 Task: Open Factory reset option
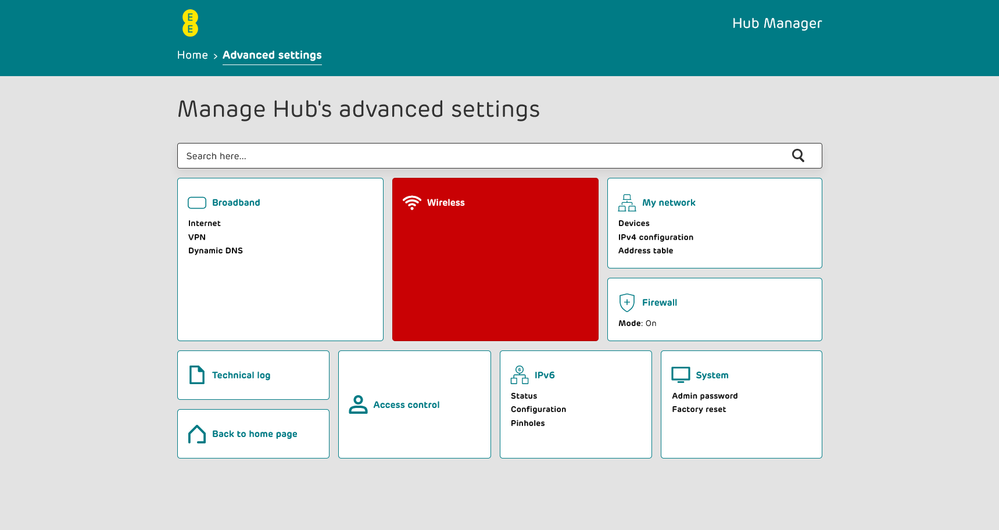point(699,409)
